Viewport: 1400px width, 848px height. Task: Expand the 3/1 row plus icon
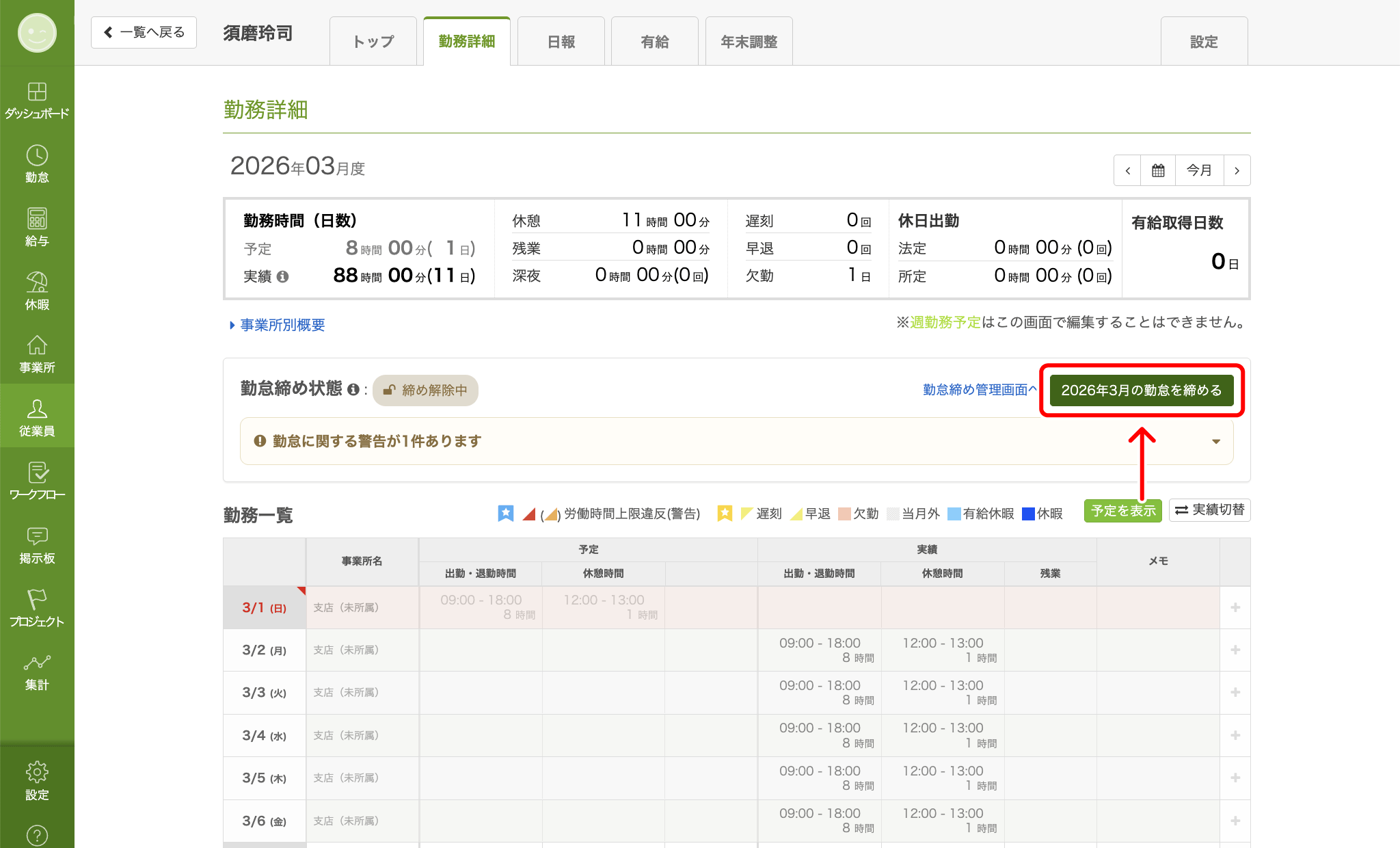(x=1235, y=607)
